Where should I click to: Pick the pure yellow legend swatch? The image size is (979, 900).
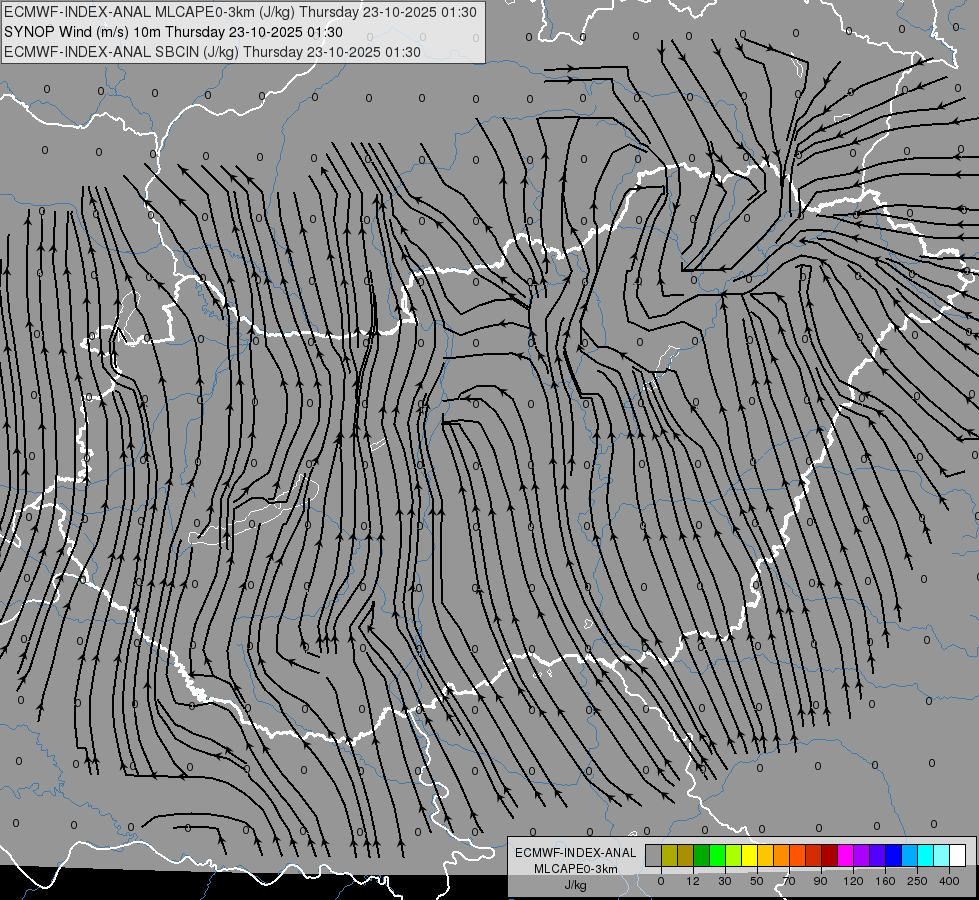[x=749, y=855]
